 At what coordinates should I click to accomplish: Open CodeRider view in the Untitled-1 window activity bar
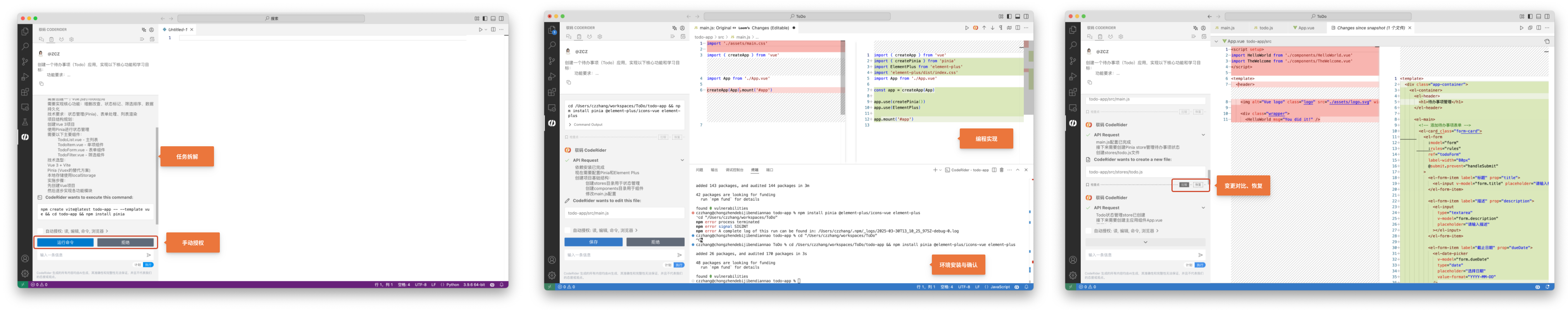pos(25,137)
